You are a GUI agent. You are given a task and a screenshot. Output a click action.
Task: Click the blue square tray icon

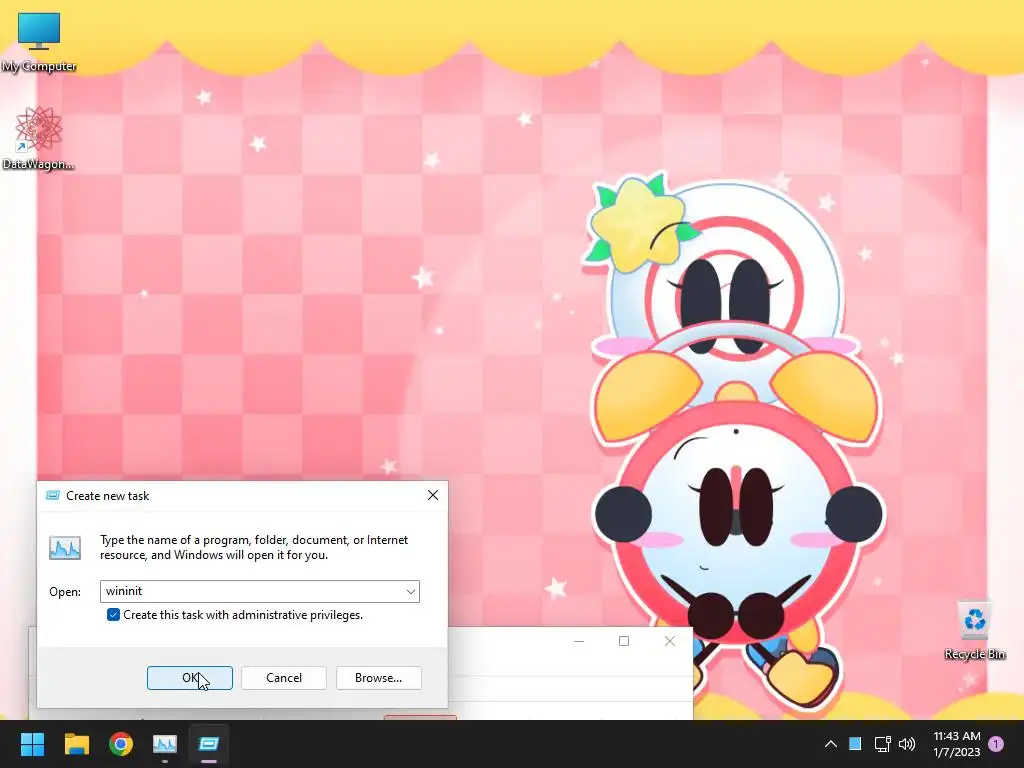tap(855, 744)
